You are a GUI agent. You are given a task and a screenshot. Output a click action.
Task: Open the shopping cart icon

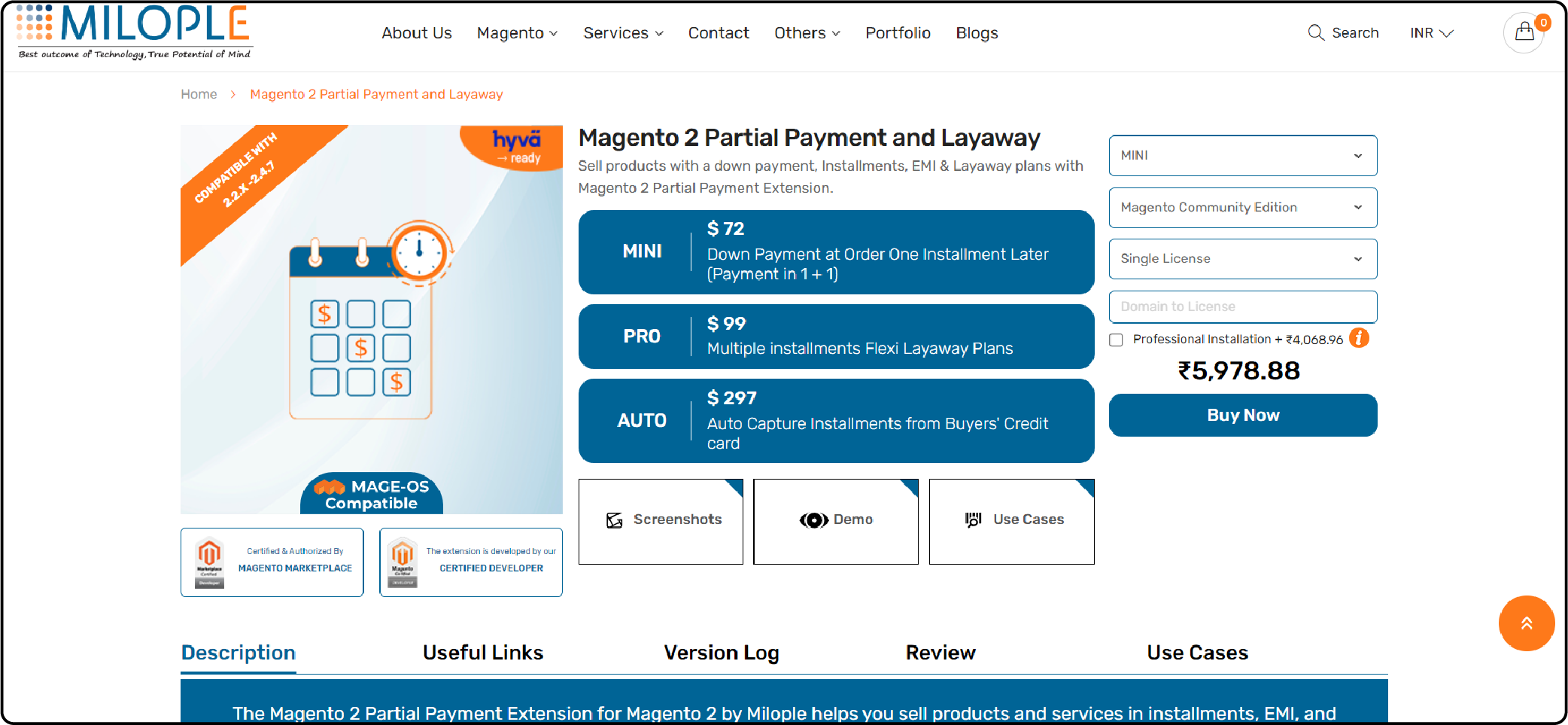(1524, 32)
